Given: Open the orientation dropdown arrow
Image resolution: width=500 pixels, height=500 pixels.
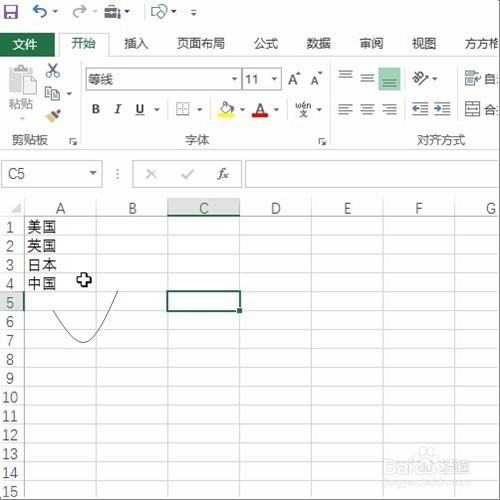Looking at the screenshot, I should [435, 79].
